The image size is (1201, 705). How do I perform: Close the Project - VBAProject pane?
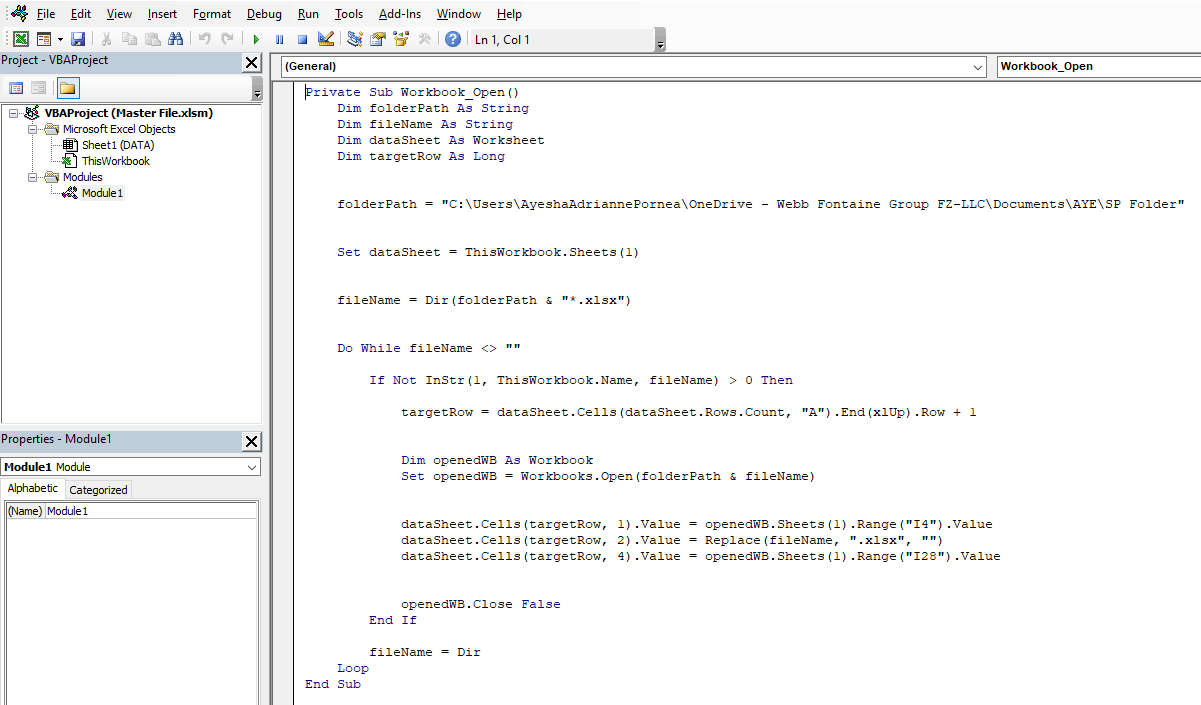tap(251, 63)
